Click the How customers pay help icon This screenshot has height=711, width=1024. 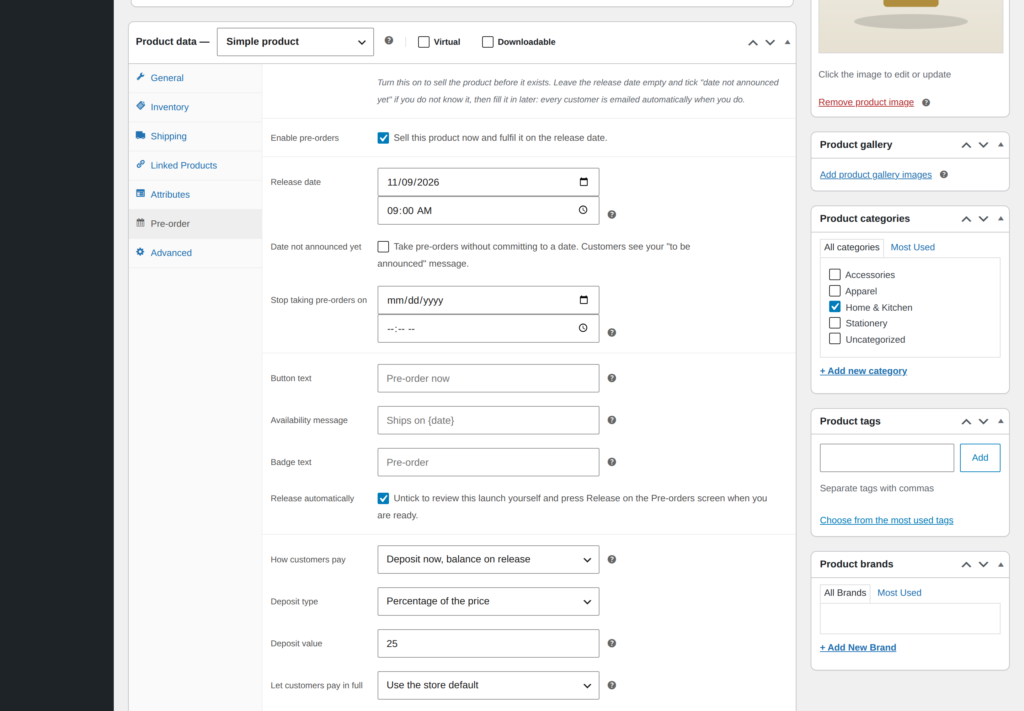612,560
